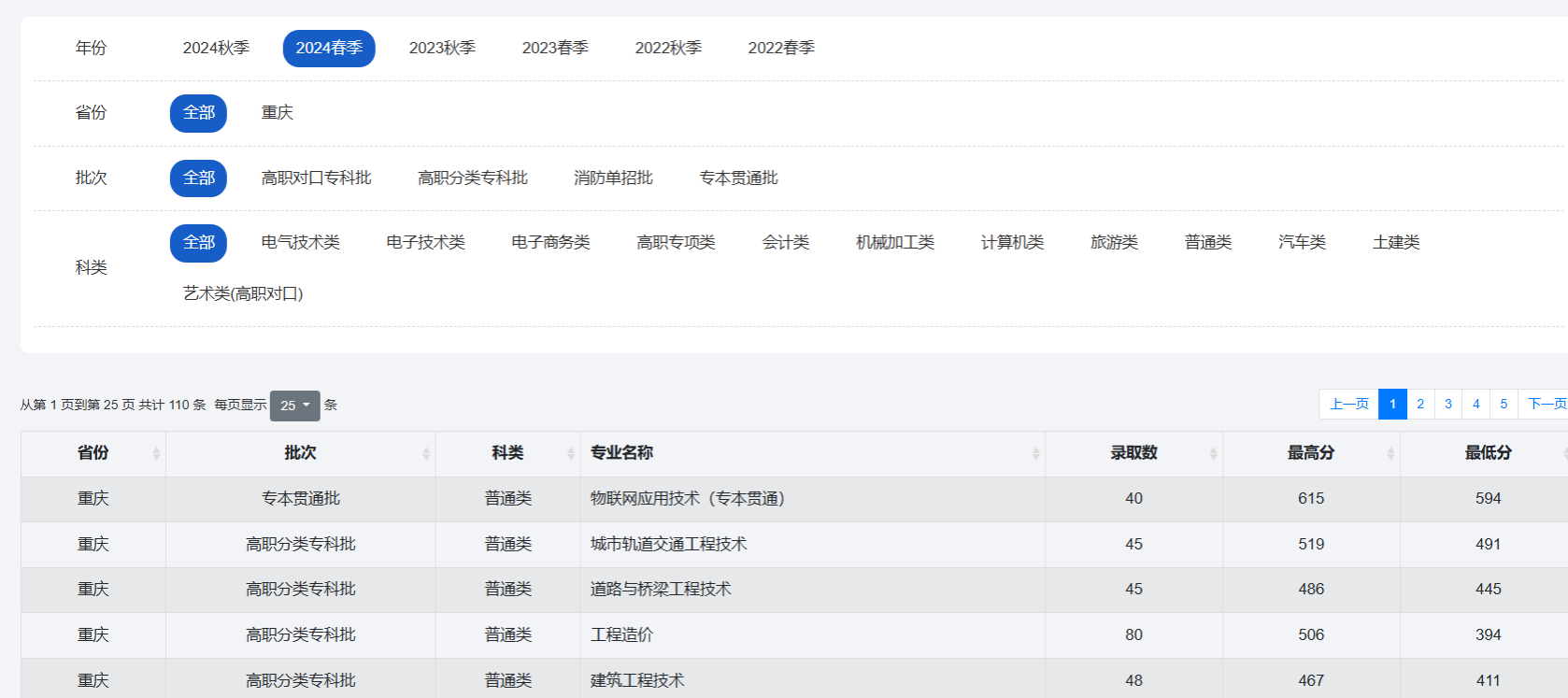Filter category by 土建类
Image resolution: width=1568 pixels, height=698 pixels.
pyautogui.click(x=1396, y=243)
